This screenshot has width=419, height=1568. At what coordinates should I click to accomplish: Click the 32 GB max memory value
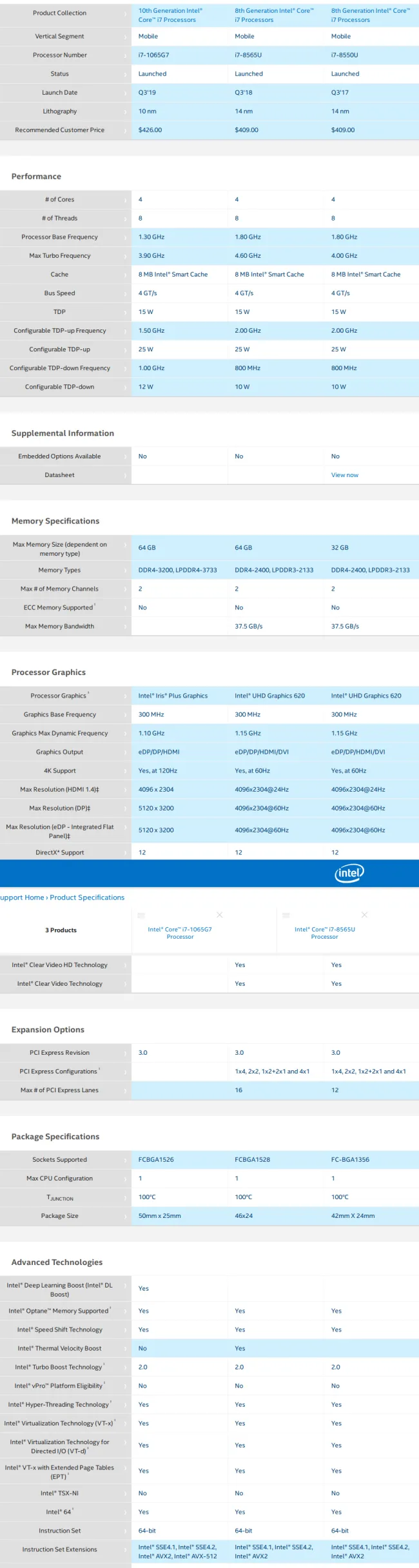pos(340,548)
